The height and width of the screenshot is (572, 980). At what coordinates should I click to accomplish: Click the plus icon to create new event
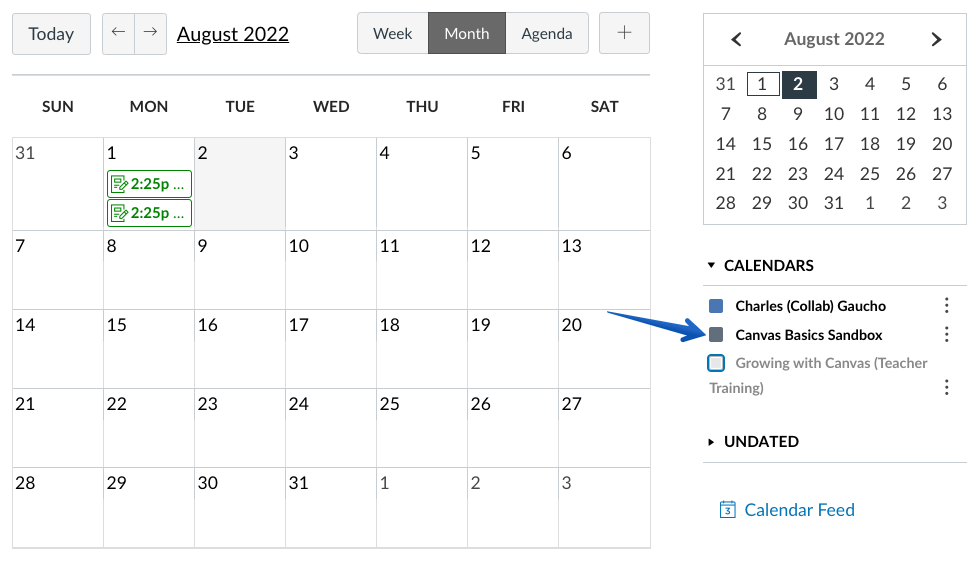(x=624, y=33)
